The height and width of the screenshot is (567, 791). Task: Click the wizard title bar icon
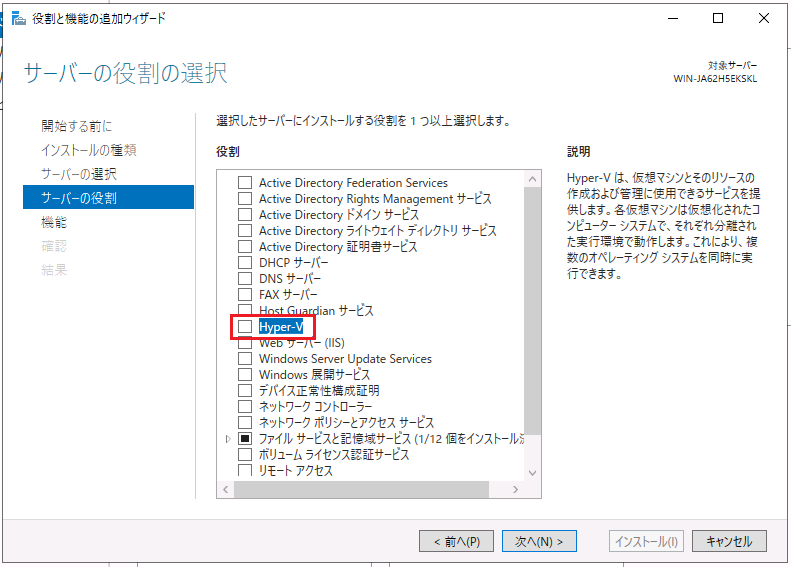[x=19, y=19]
